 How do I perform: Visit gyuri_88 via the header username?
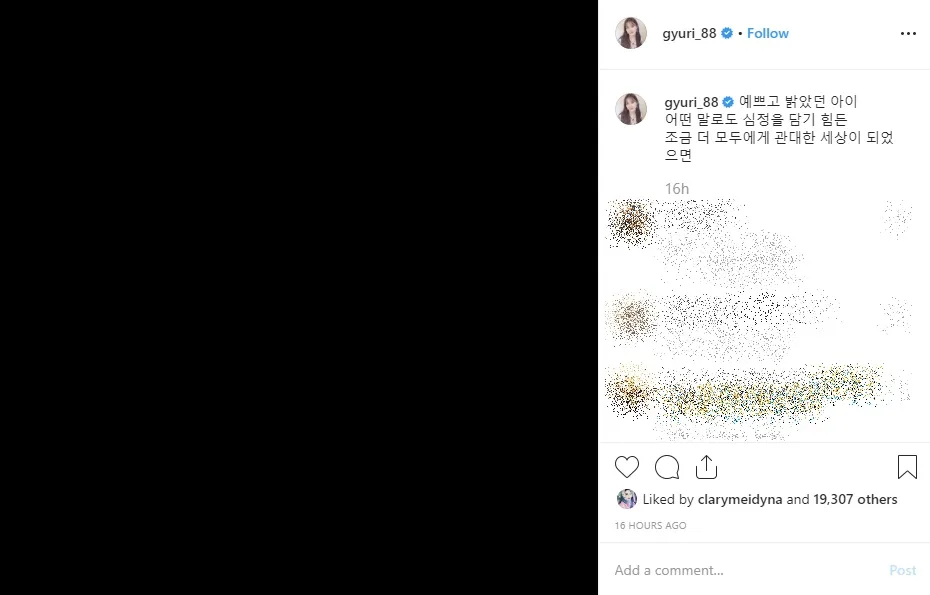coord(689,33)
